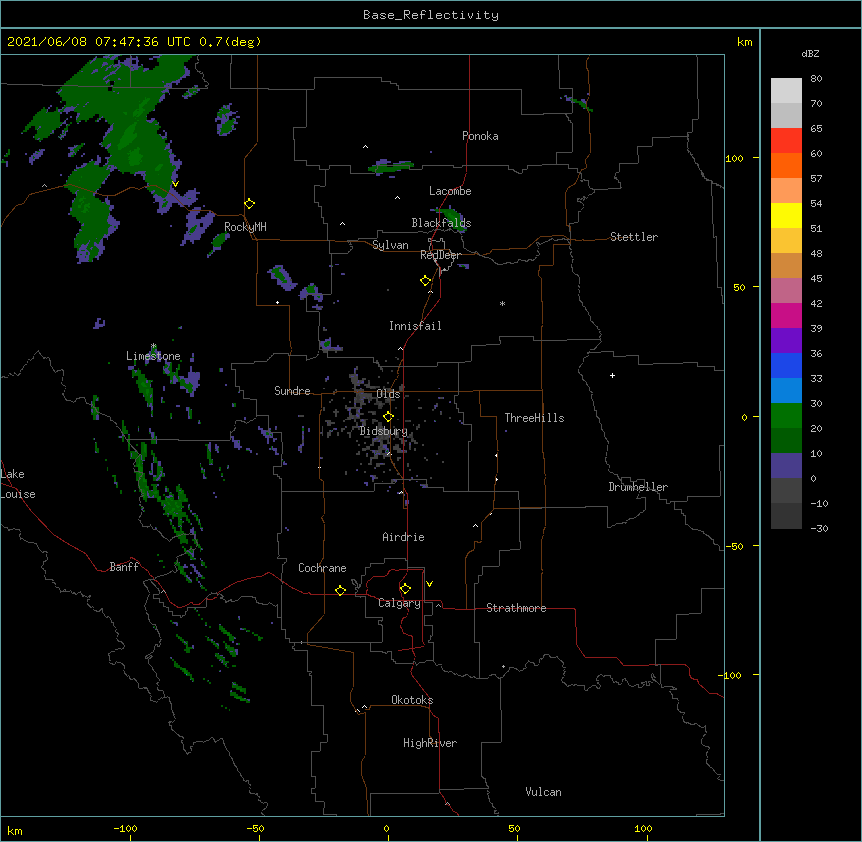This screenshot has height=842, width=862.
Task: Pick the light gray 70–80 dBZ legend color
Action: pyautogui.click(x=786, y=91)
